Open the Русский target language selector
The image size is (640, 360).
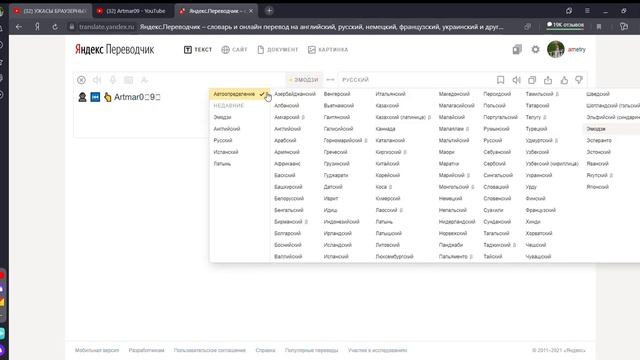(356, 80)
